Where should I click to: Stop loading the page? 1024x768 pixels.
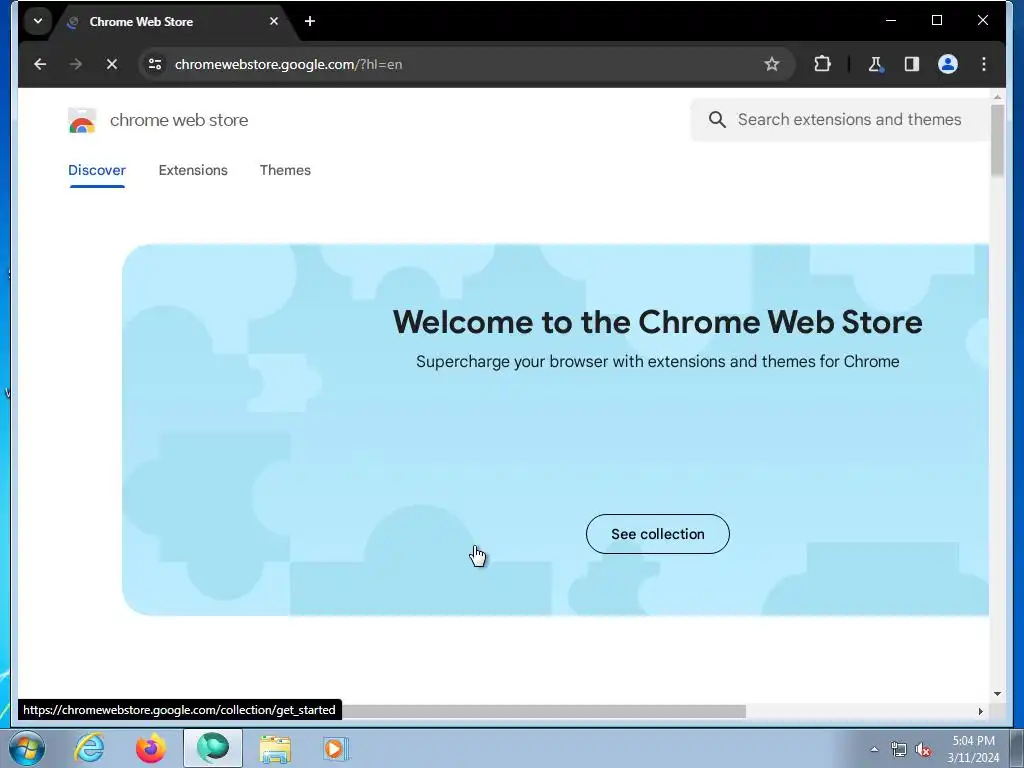coord(112,64)
